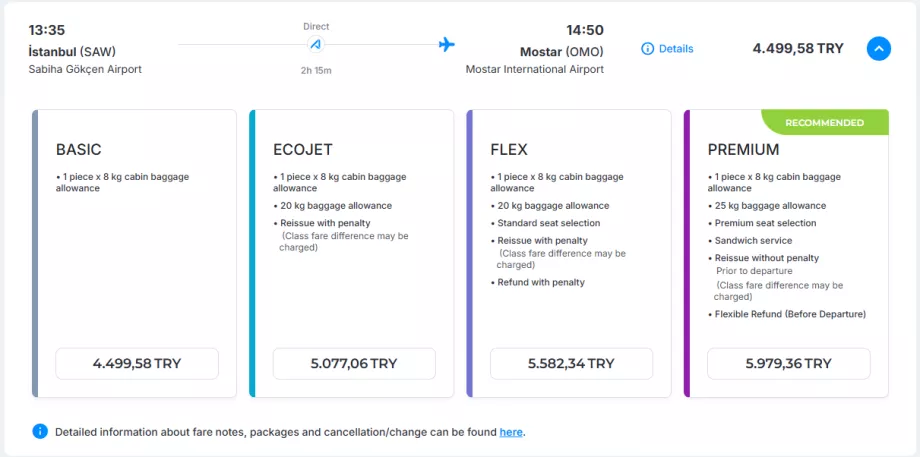Viewport: 920px width, 457px height.
Task: Open flight Details link
Action: click(x=675, y=48)
